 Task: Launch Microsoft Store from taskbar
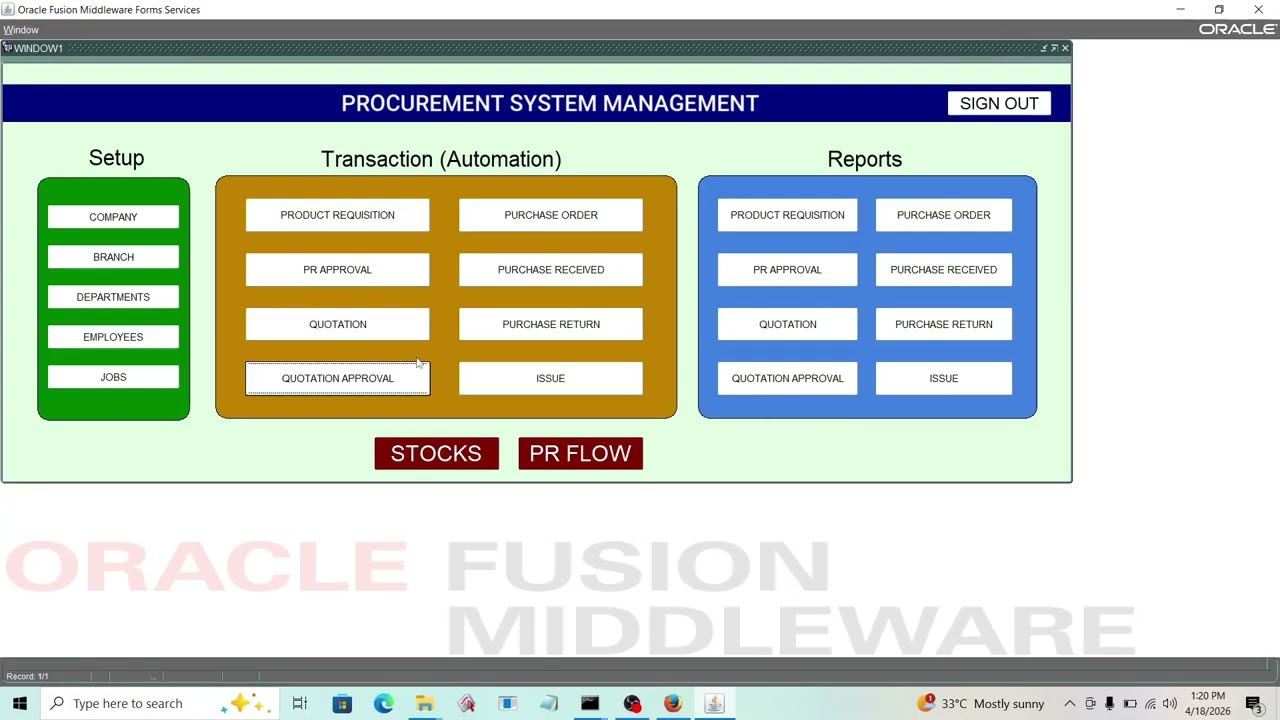pyautogui.click(x=342, y=704)
